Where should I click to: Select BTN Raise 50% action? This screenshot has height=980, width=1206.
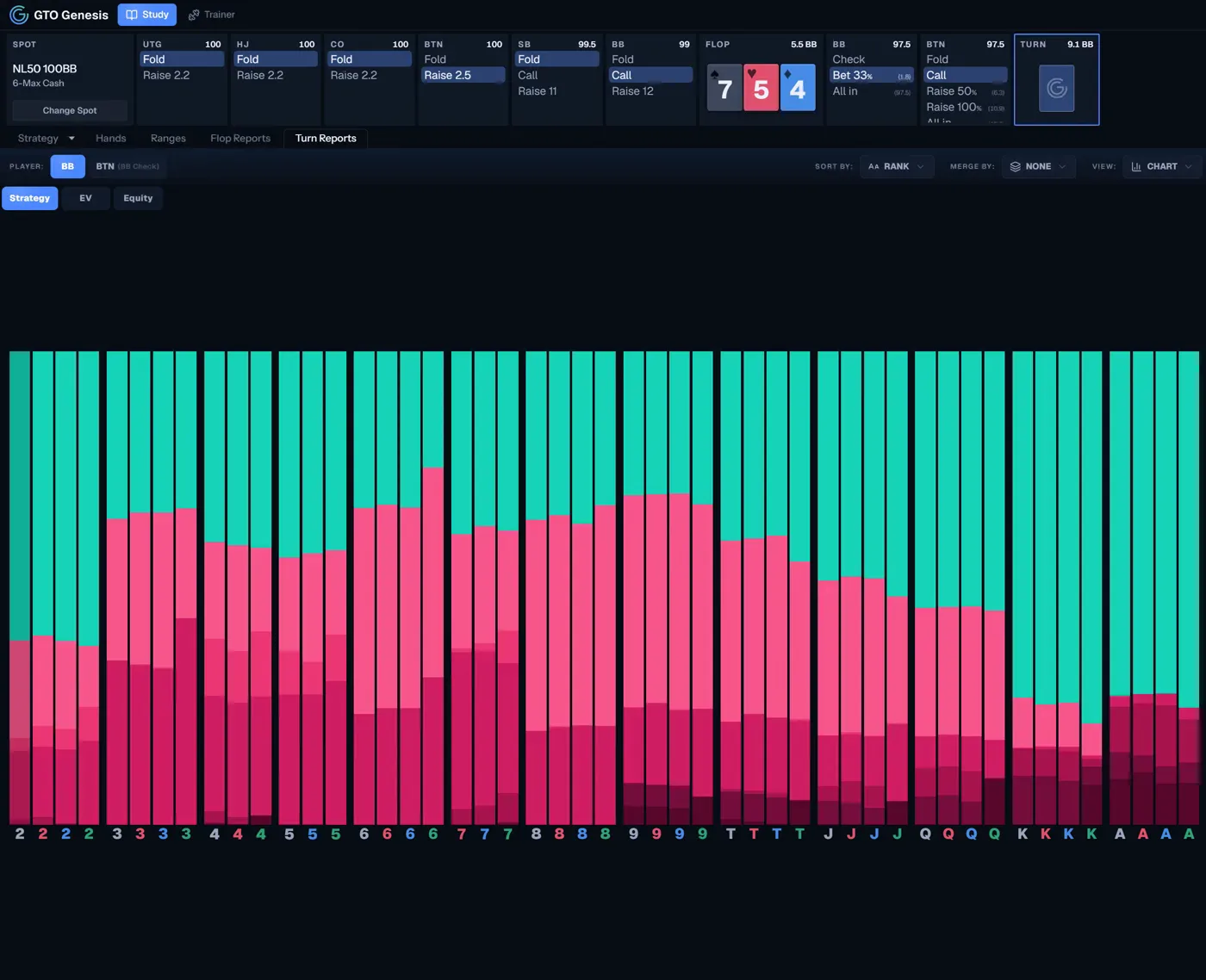pyautogui.click(x=965, y=91)
